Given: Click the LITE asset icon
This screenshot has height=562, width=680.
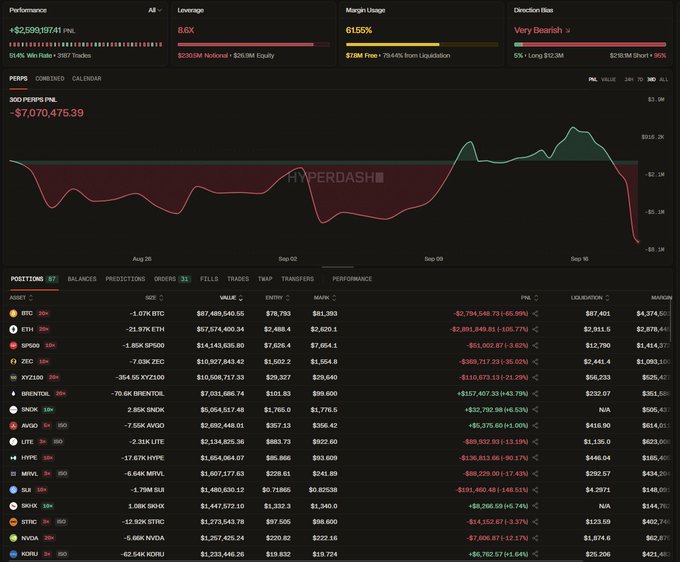Looking at the screenshot, I should 13,442.
